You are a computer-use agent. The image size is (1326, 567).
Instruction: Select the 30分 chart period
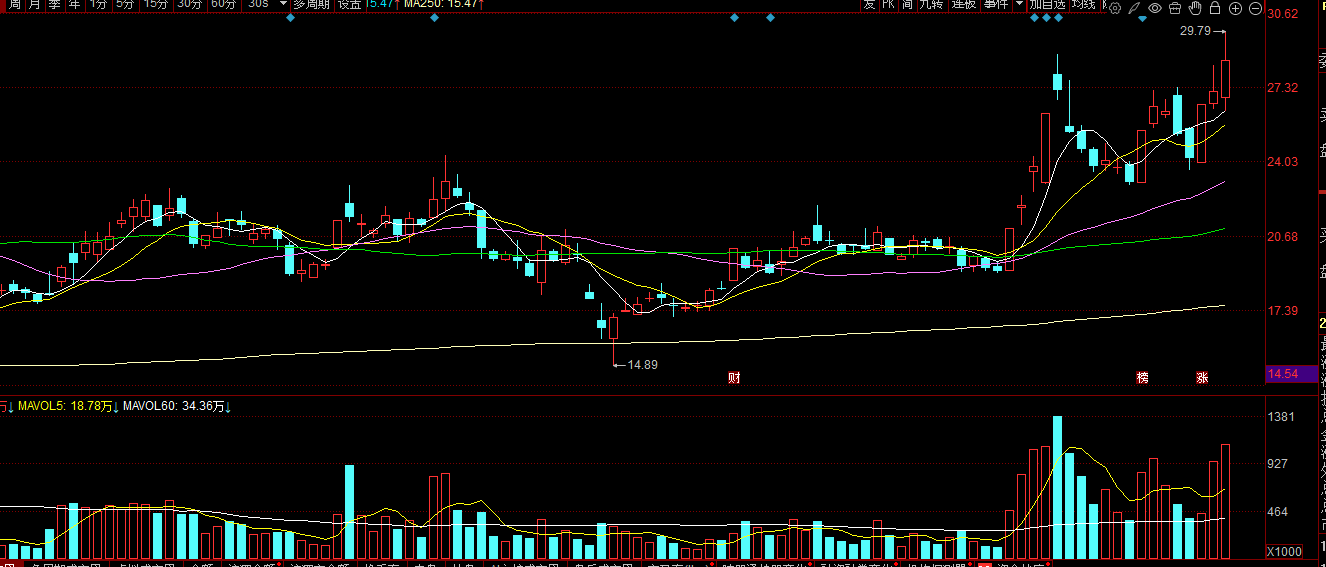click(189, 4)
